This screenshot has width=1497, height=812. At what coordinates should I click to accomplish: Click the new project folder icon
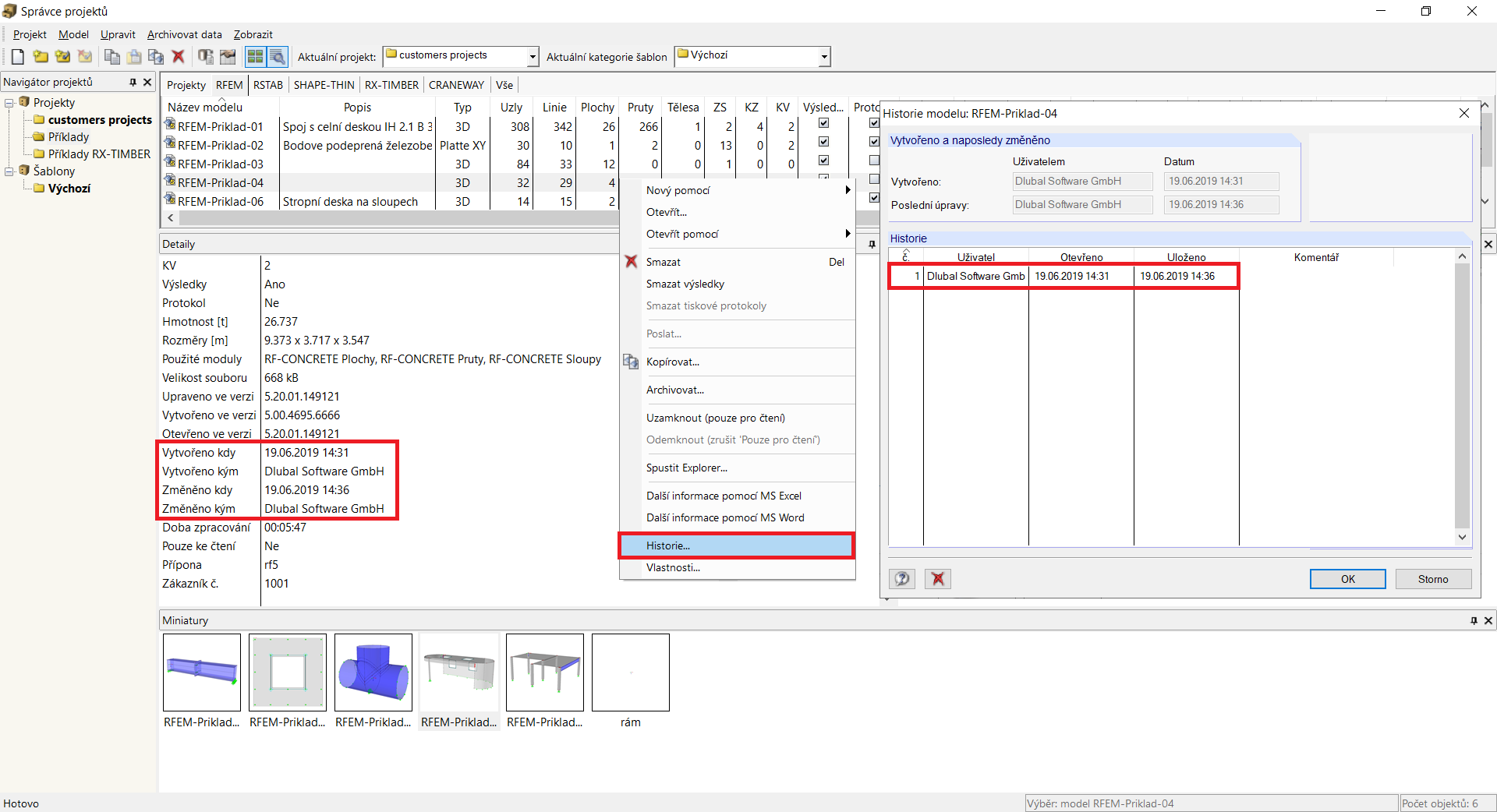coord(41,56)
